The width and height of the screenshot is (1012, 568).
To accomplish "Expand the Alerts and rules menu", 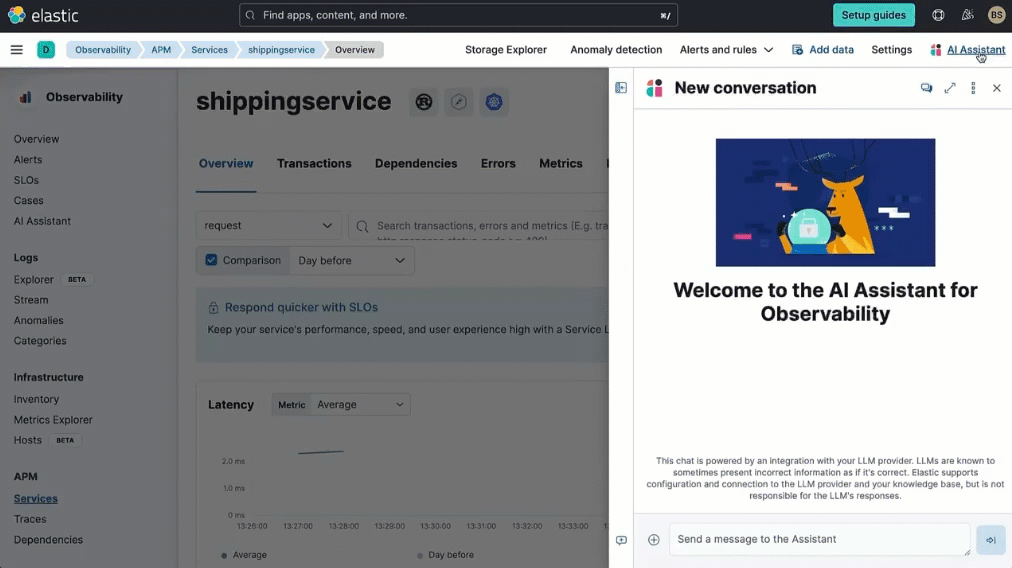I will (x=726, y=50).
